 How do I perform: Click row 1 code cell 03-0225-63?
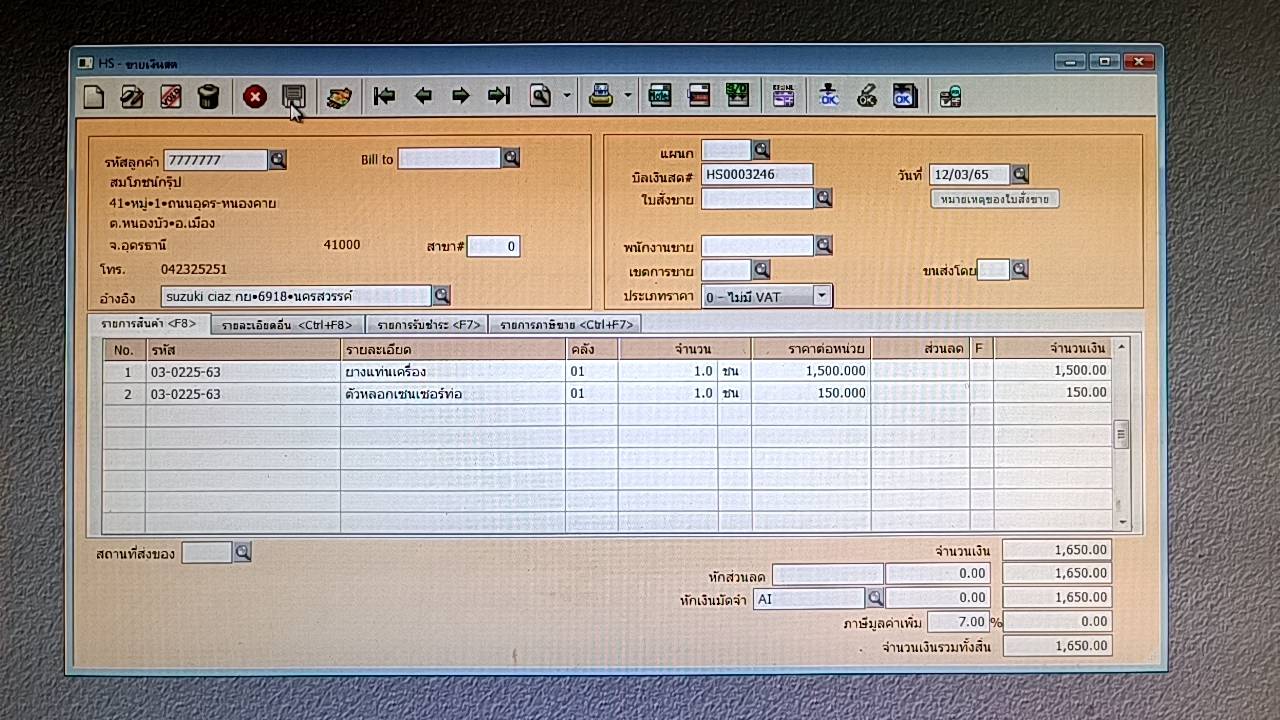[x=243, y=370]
